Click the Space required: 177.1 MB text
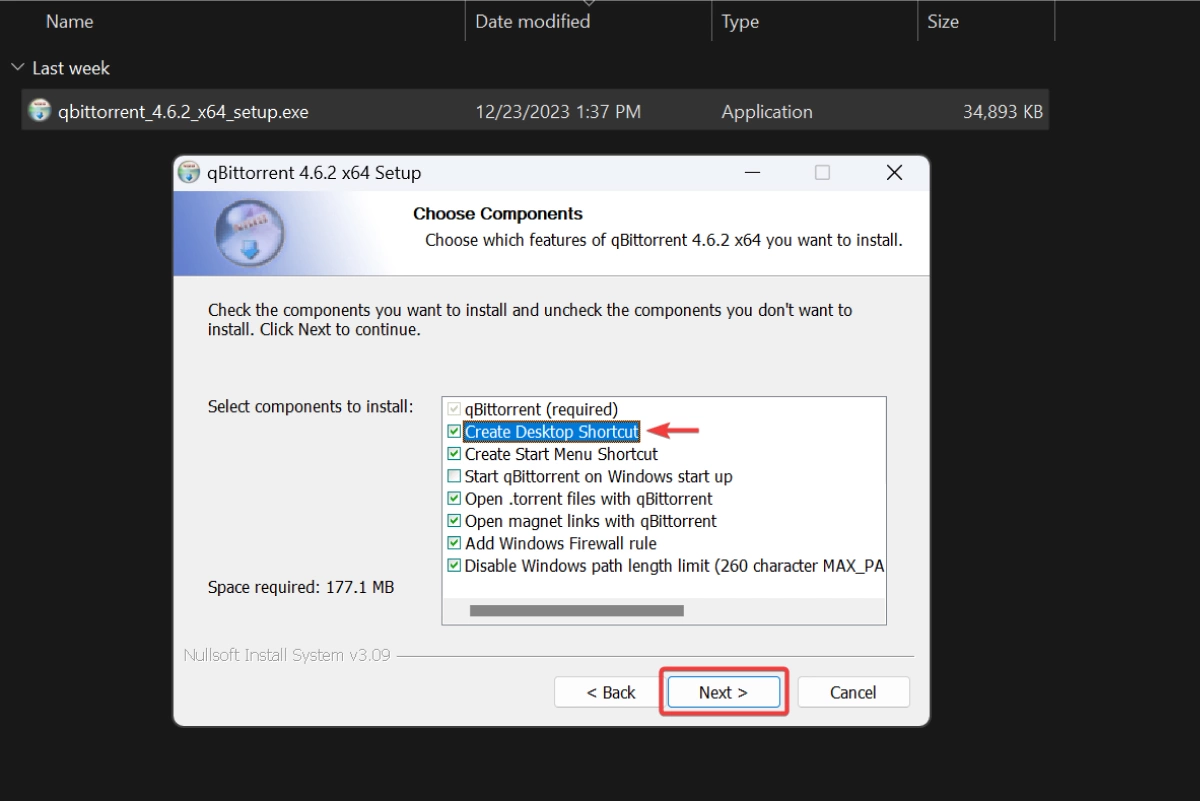The width and height of the screenshot is (1200, 802). 301,587
